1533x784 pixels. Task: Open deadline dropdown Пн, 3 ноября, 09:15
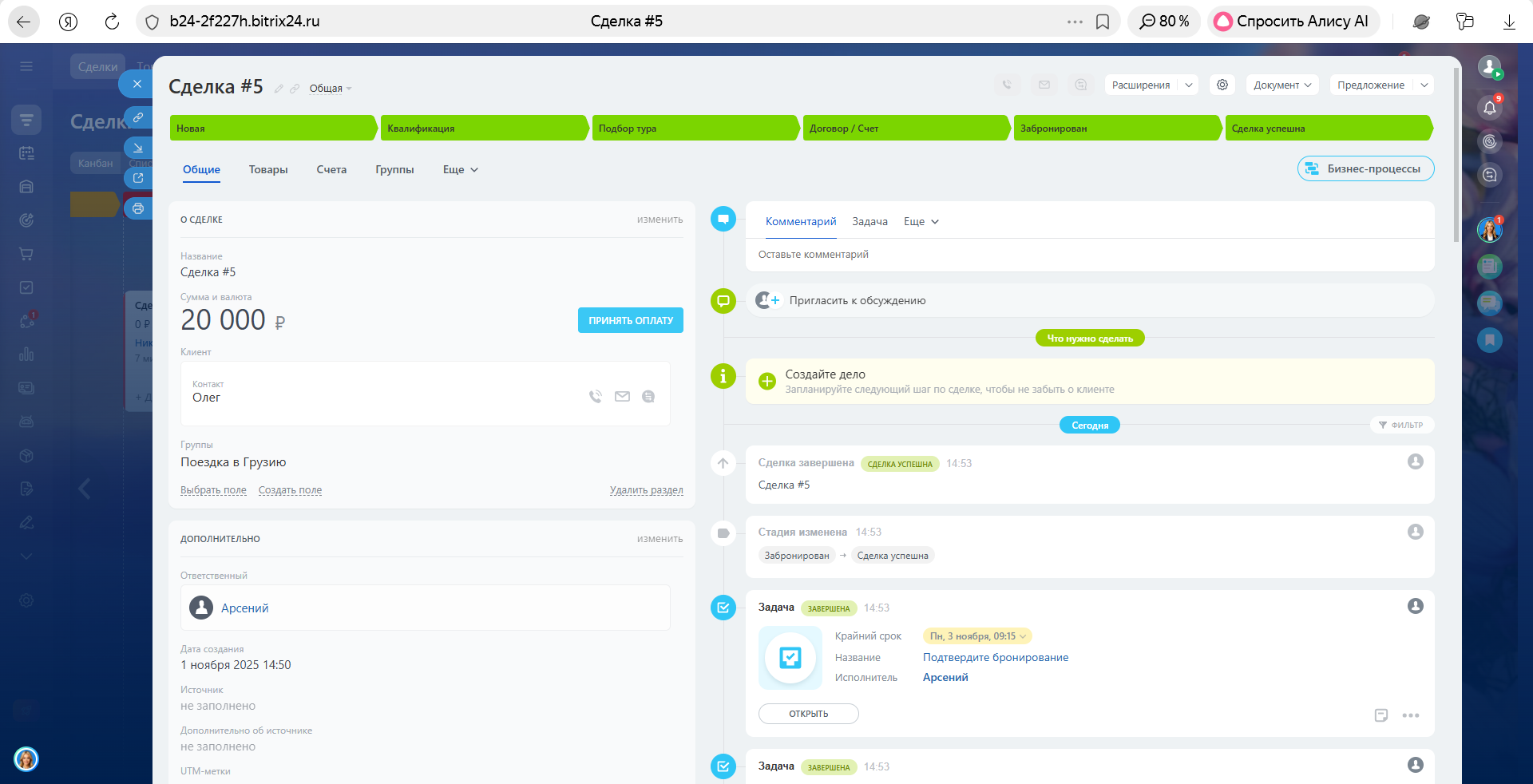click(x=977, y=636)
